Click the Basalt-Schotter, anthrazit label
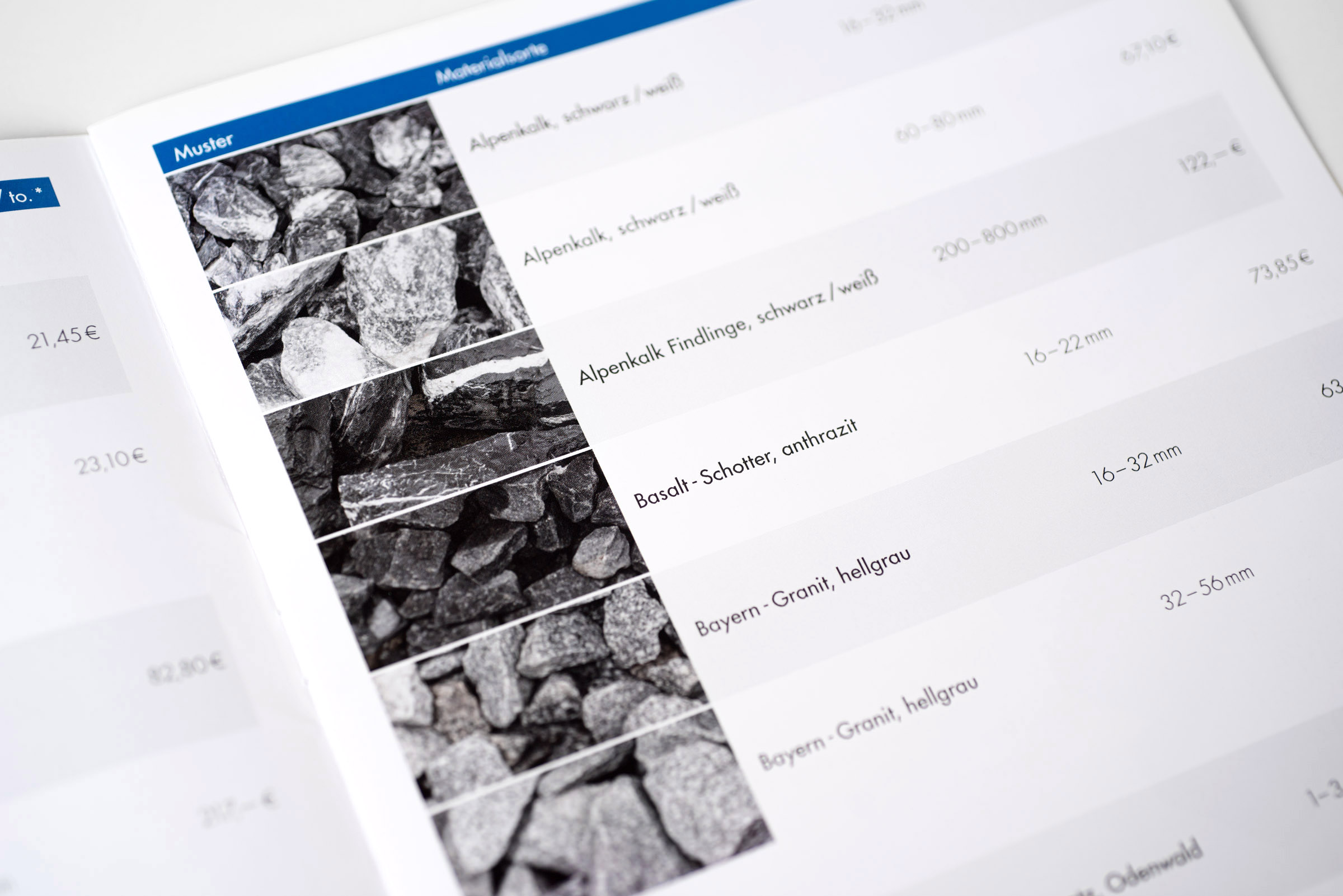The height and width of the screenshot is (896, 1343). (x=745, y=464)
